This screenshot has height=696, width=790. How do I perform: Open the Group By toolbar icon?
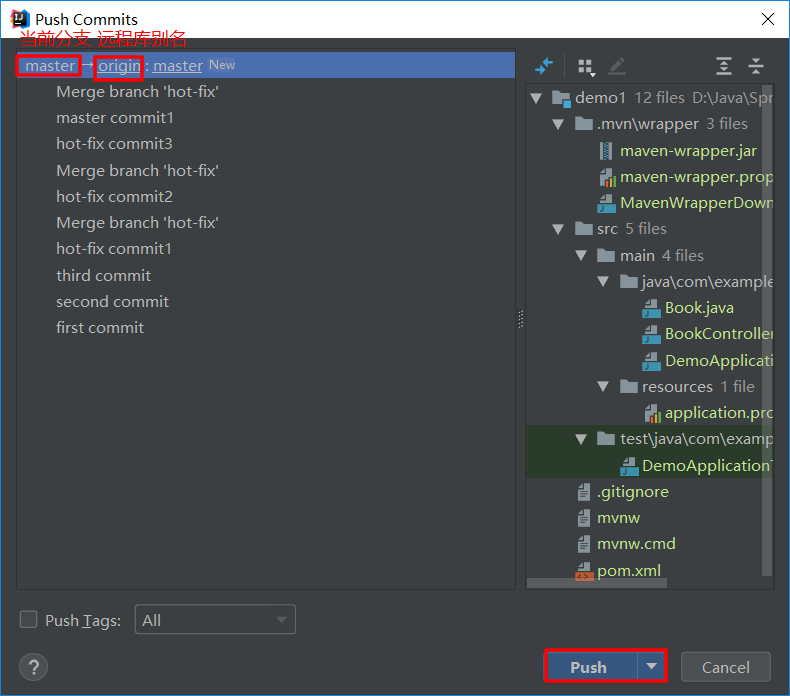click(586, 67)
